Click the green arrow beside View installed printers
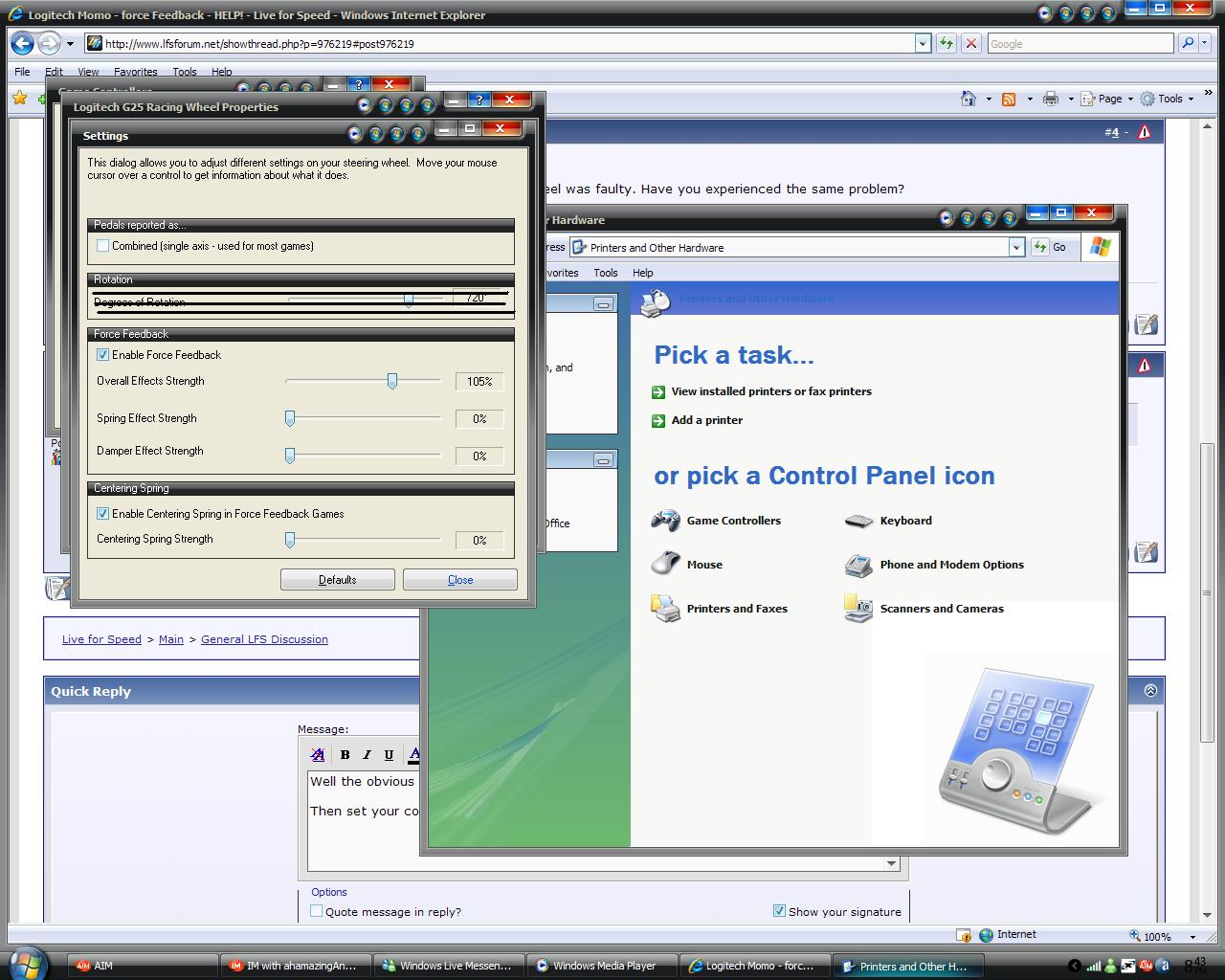This screenshot has width=1225, height=980. tap(658, 391)
